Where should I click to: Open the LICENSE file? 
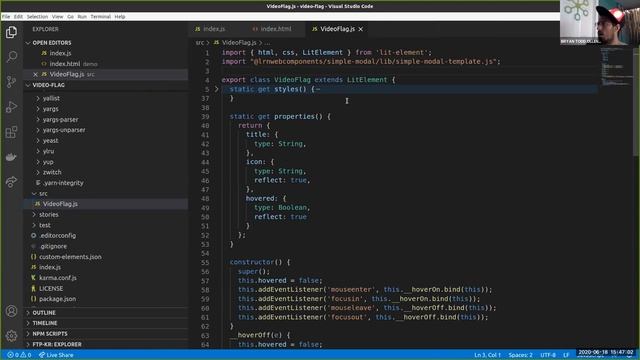(51, 289)
